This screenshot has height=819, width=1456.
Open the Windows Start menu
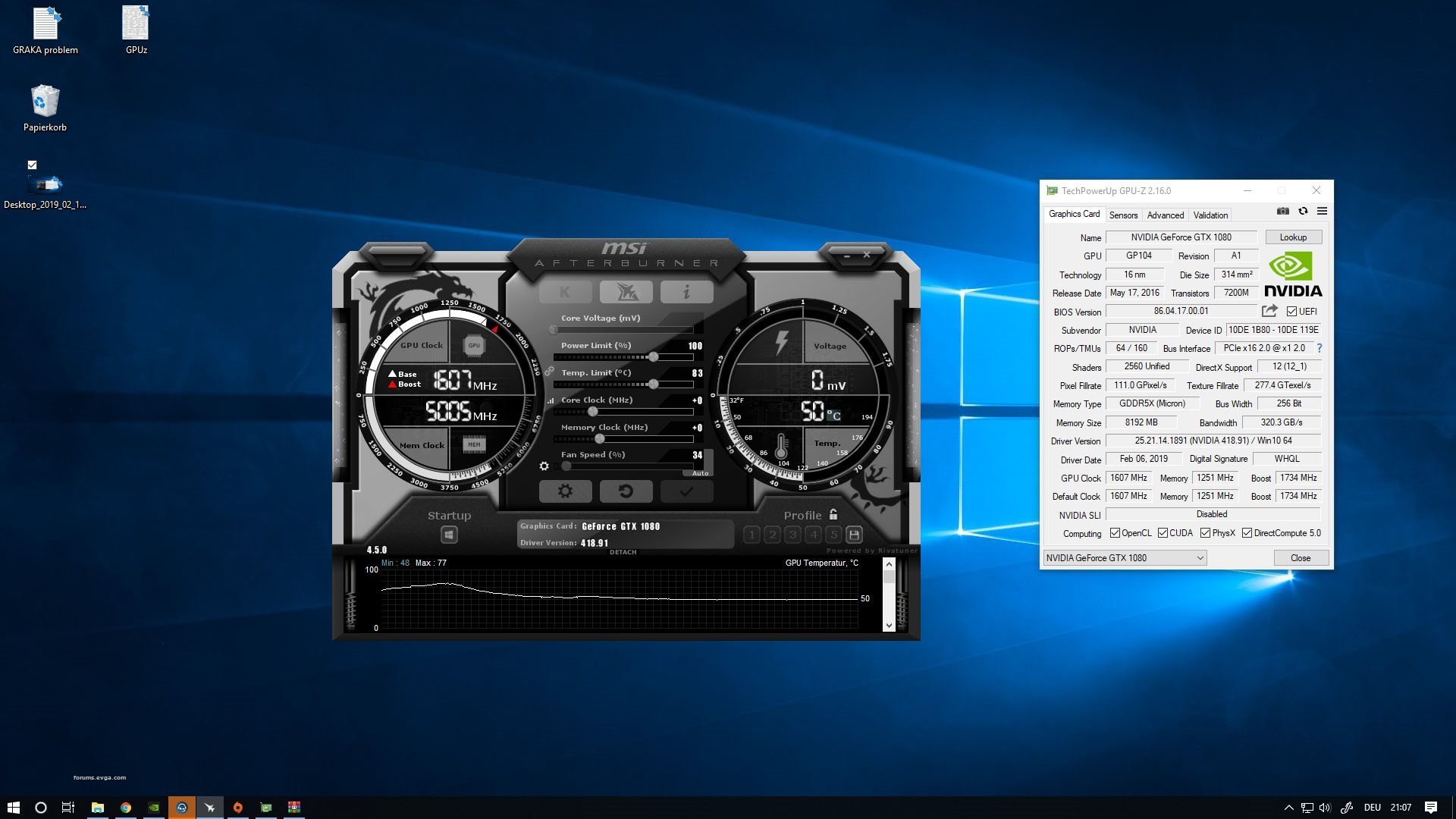click(13, 808)
